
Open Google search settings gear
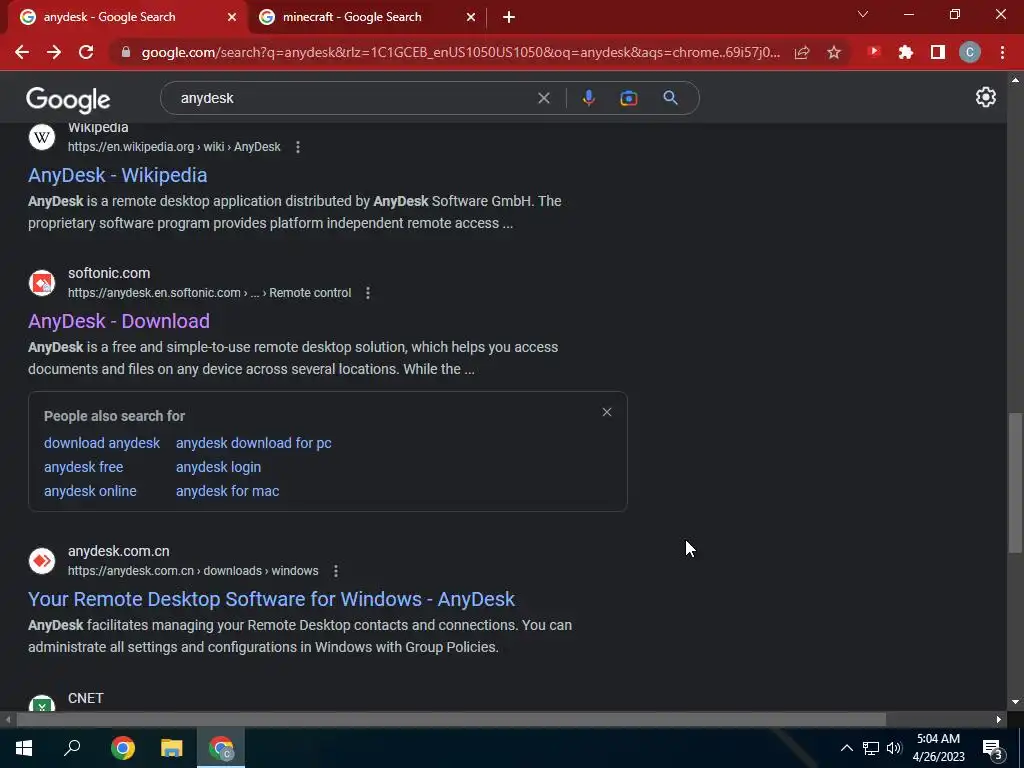click(x=985, y=97)
